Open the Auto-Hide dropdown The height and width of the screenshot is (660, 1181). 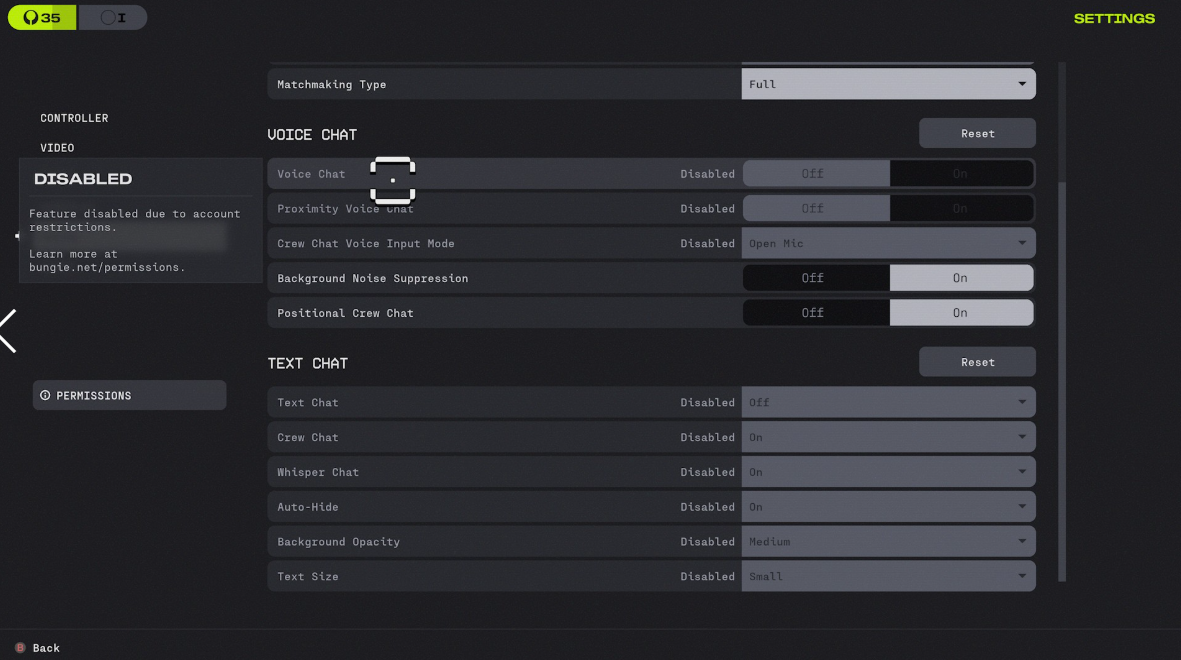[x=888, y=507]
